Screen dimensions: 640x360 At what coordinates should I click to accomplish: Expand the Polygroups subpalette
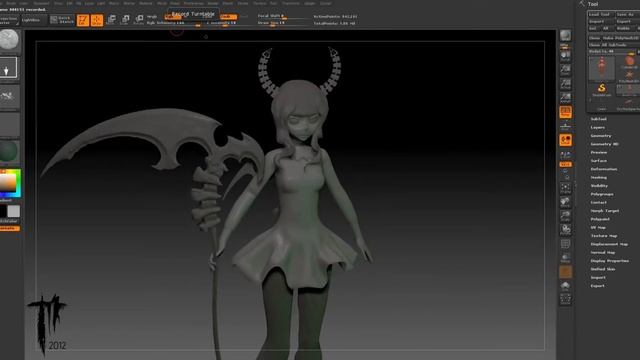(602, 194)
